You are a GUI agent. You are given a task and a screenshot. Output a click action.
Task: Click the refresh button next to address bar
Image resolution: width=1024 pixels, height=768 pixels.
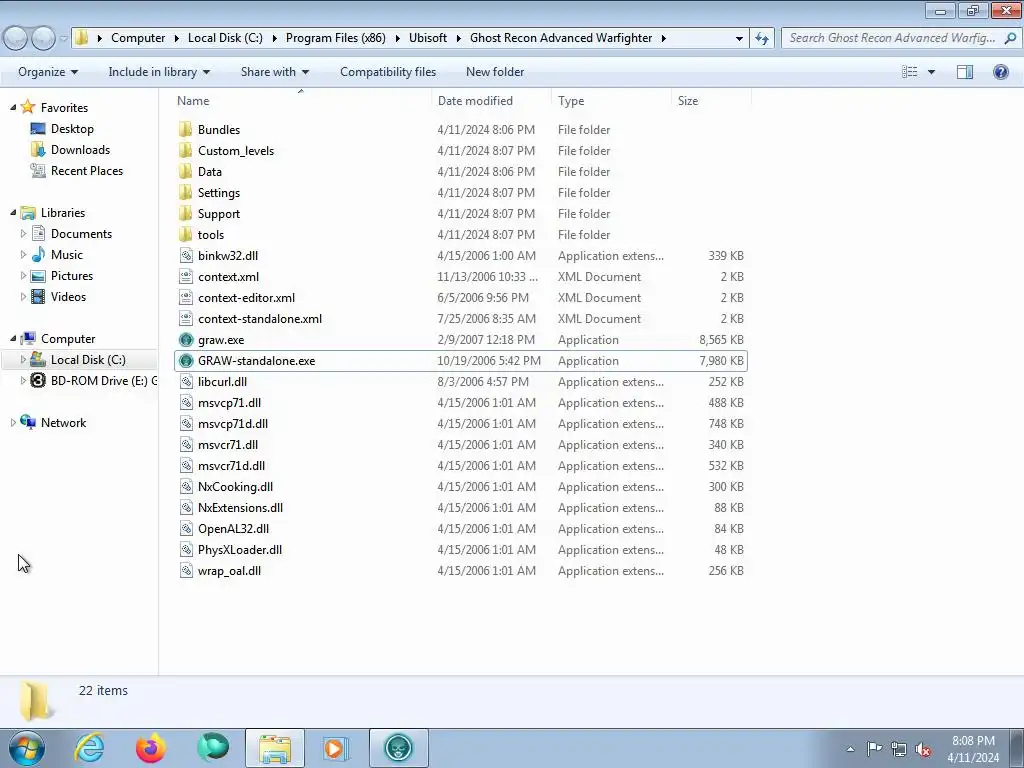coord(761,38)
